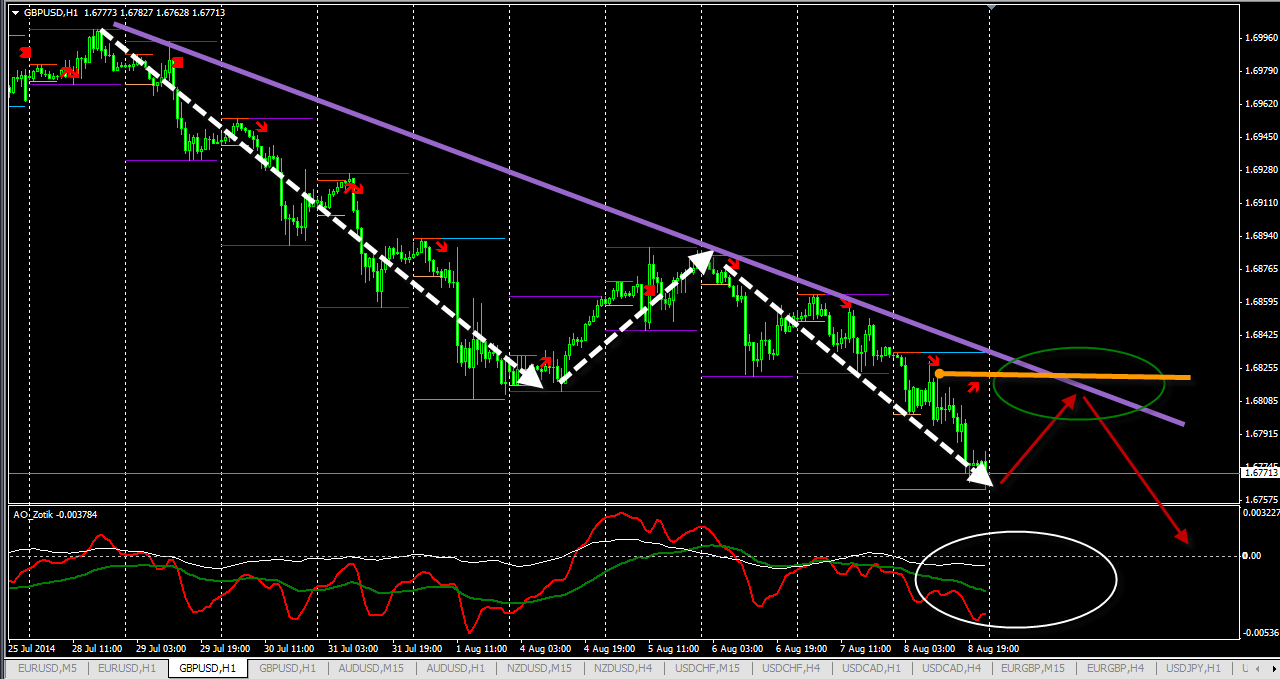Open the USDJPY,H1 chart tab
1280x679 pixels.
pyautogui.click(x=1191, y=667)
